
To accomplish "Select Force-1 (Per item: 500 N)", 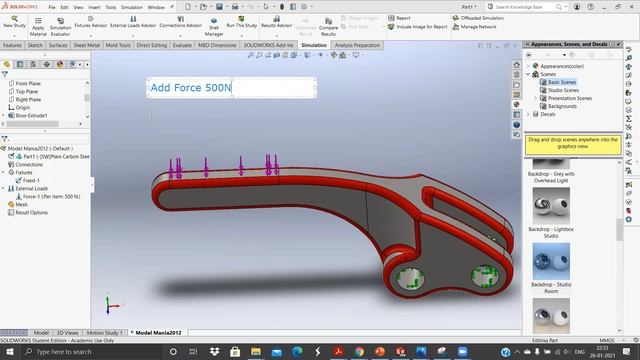I will click(48, 196).
